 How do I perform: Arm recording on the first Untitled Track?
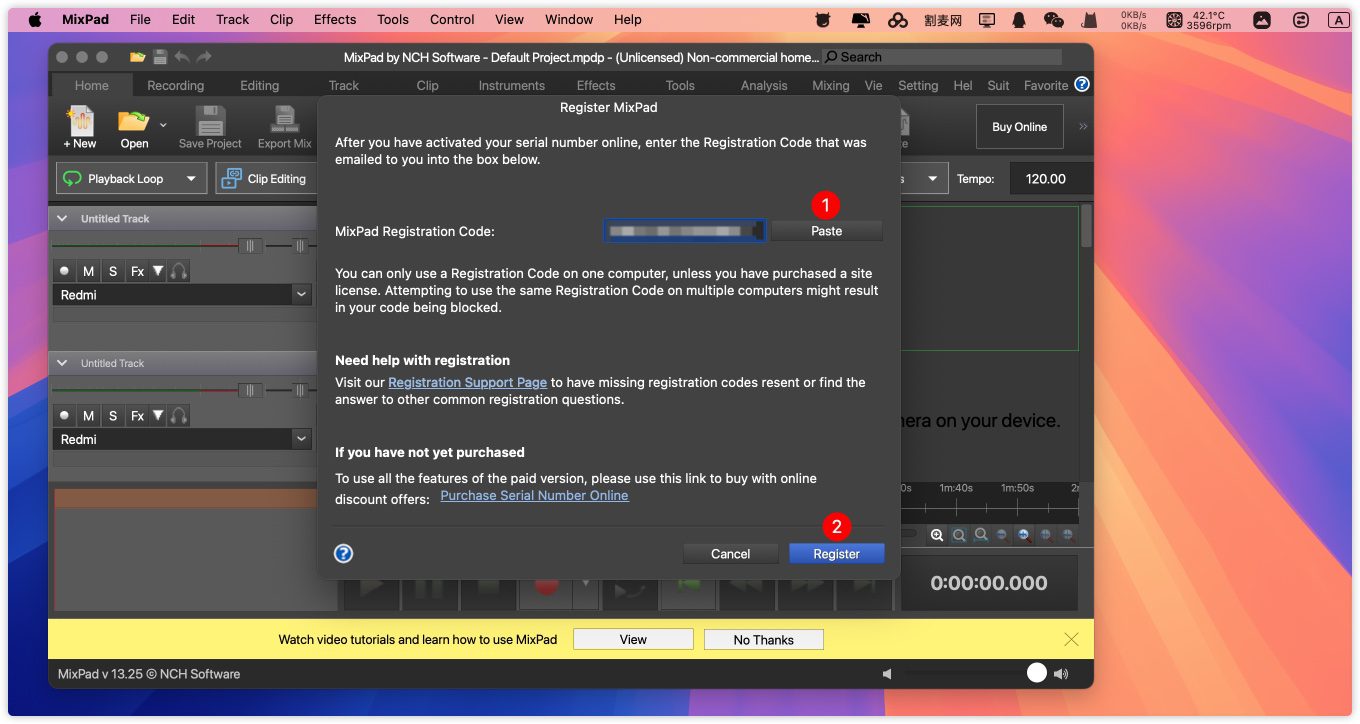tap(65, 271)
